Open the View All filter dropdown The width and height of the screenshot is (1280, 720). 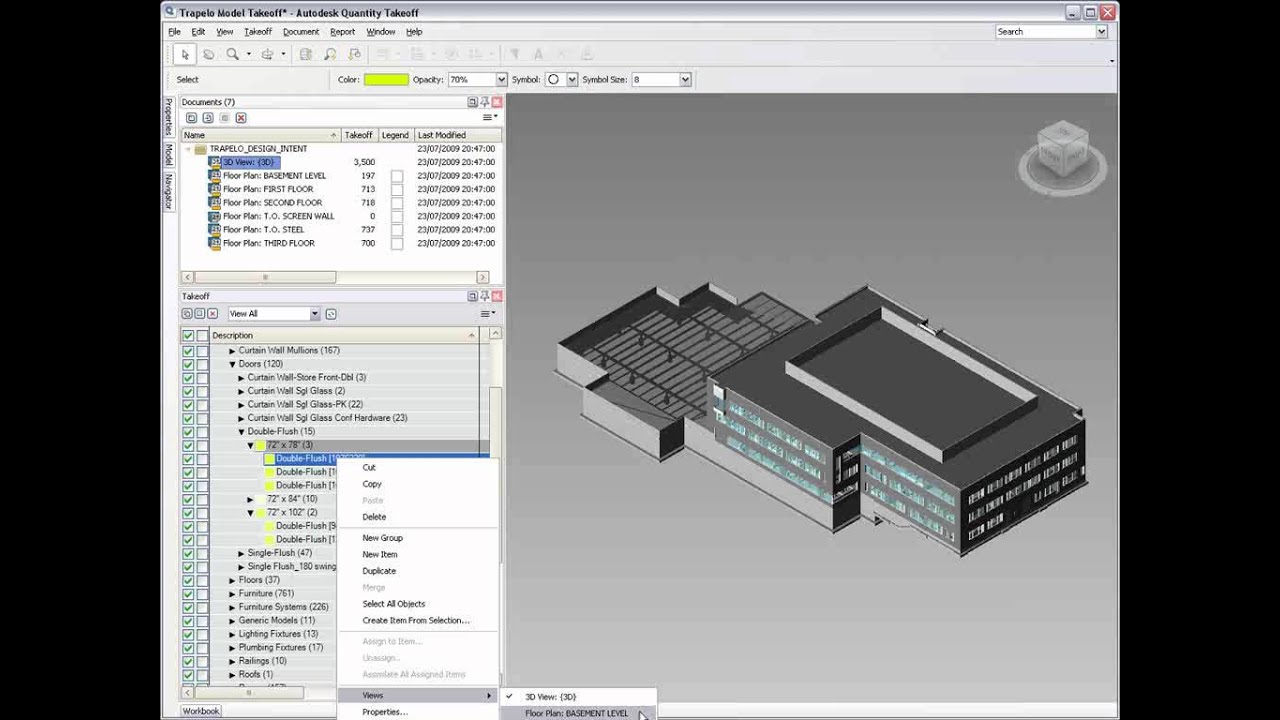314,314
